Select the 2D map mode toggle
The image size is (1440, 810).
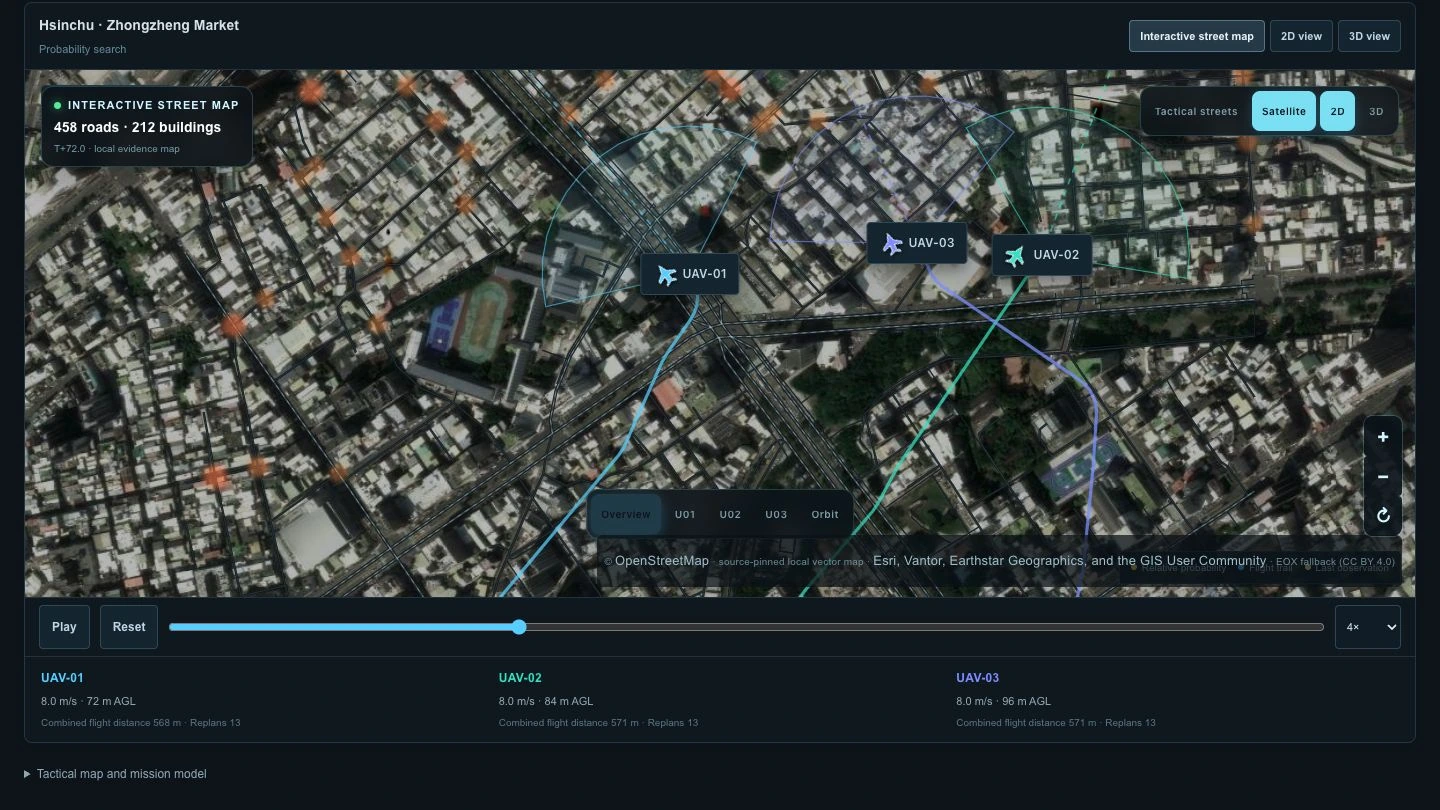1337,112
